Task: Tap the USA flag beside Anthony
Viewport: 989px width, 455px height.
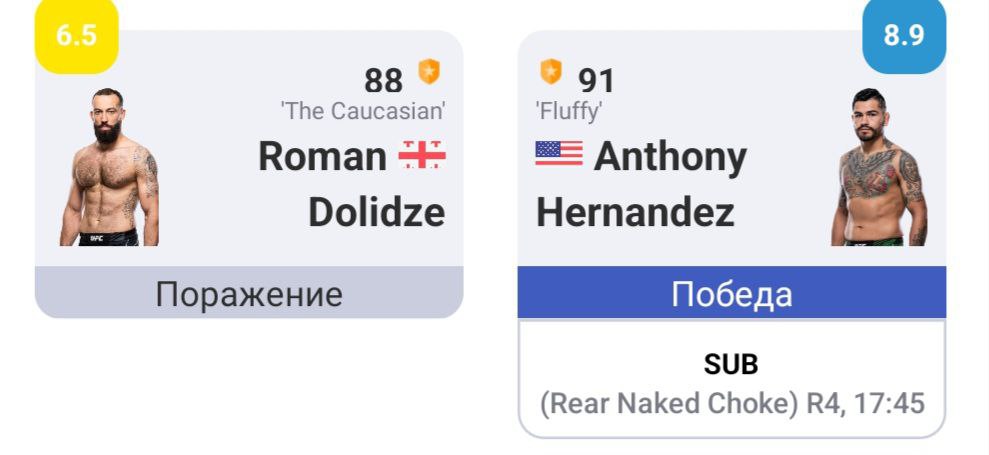Action: (x=559, y=153)
